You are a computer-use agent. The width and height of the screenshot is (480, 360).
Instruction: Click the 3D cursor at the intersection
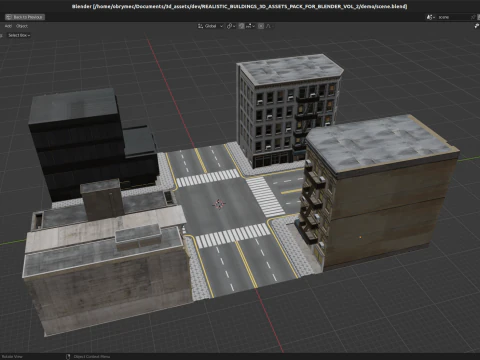click(219, 204)
